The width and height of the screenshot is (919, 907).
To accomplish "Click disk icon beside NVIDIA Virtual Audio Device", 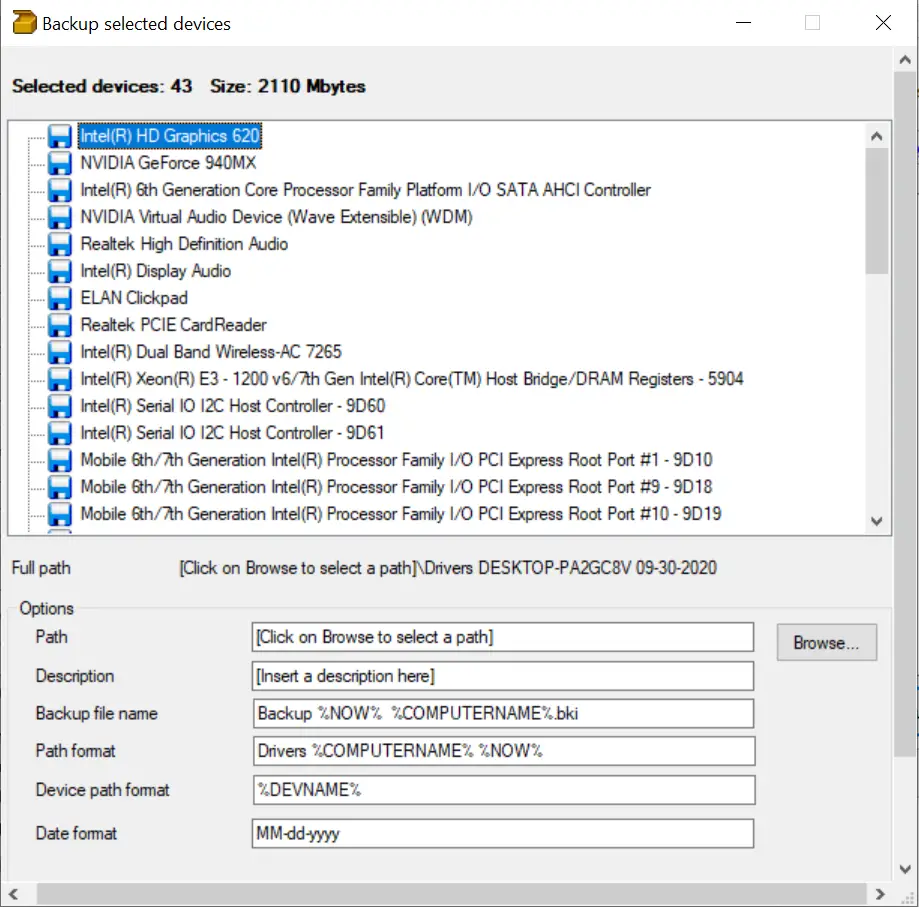I will [x=59, y=217].
